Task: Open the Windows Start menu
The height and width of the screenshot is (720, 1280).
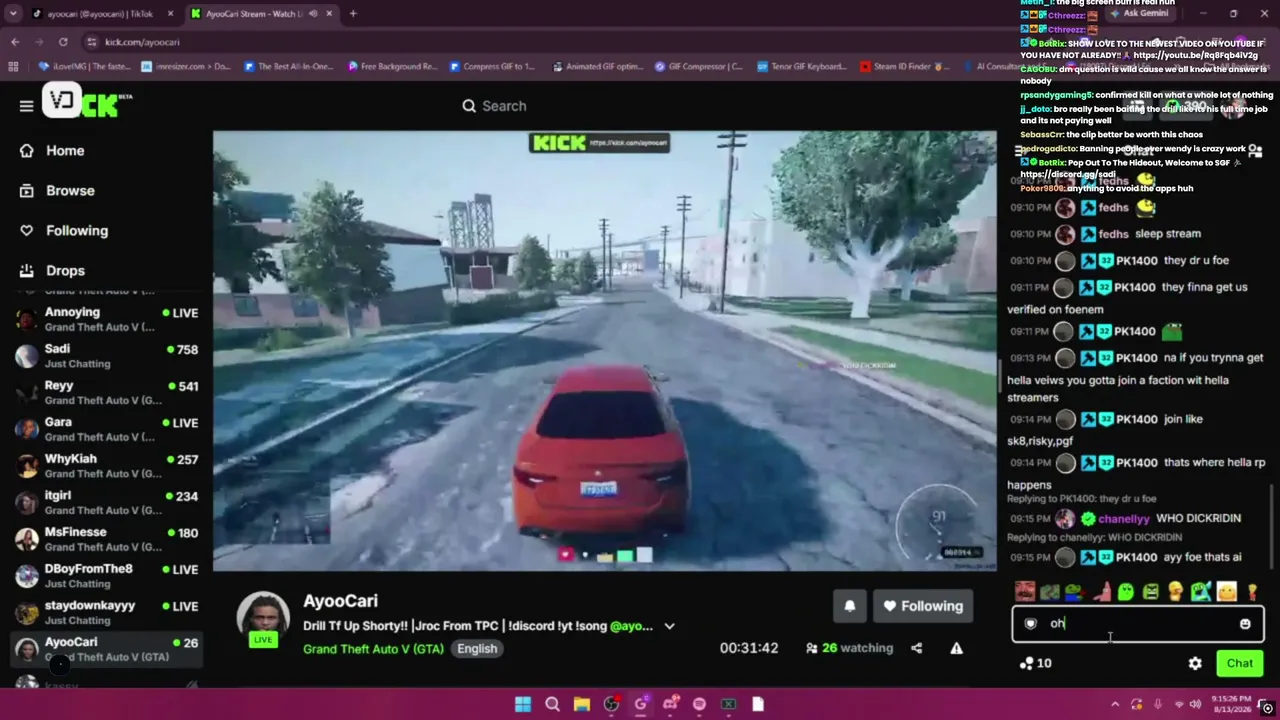Action: [x=523, y=704]
